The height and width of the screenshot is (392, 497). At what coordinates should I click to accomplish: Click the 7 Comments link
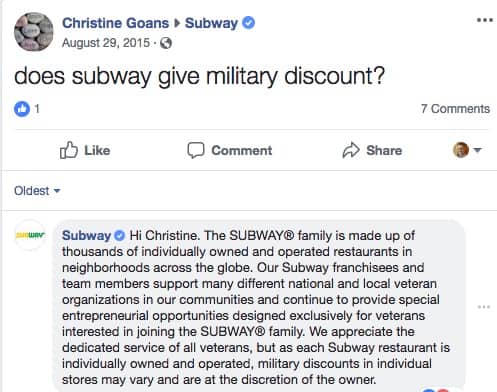click(x=455, y=109)
